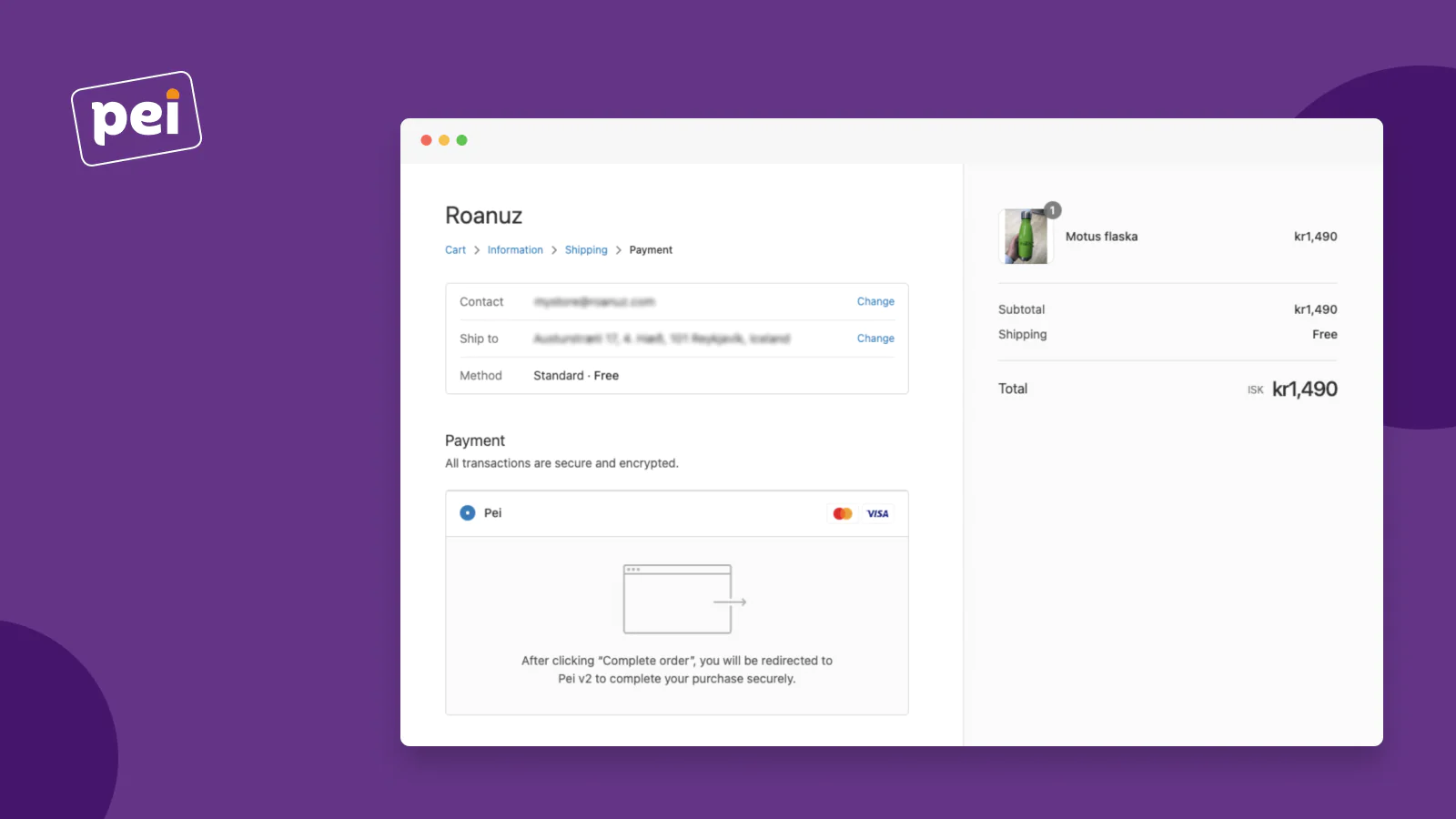1456x819 pixels.
Task: Click the redirect browser window illustration
Action: click(x=684, y=599)
